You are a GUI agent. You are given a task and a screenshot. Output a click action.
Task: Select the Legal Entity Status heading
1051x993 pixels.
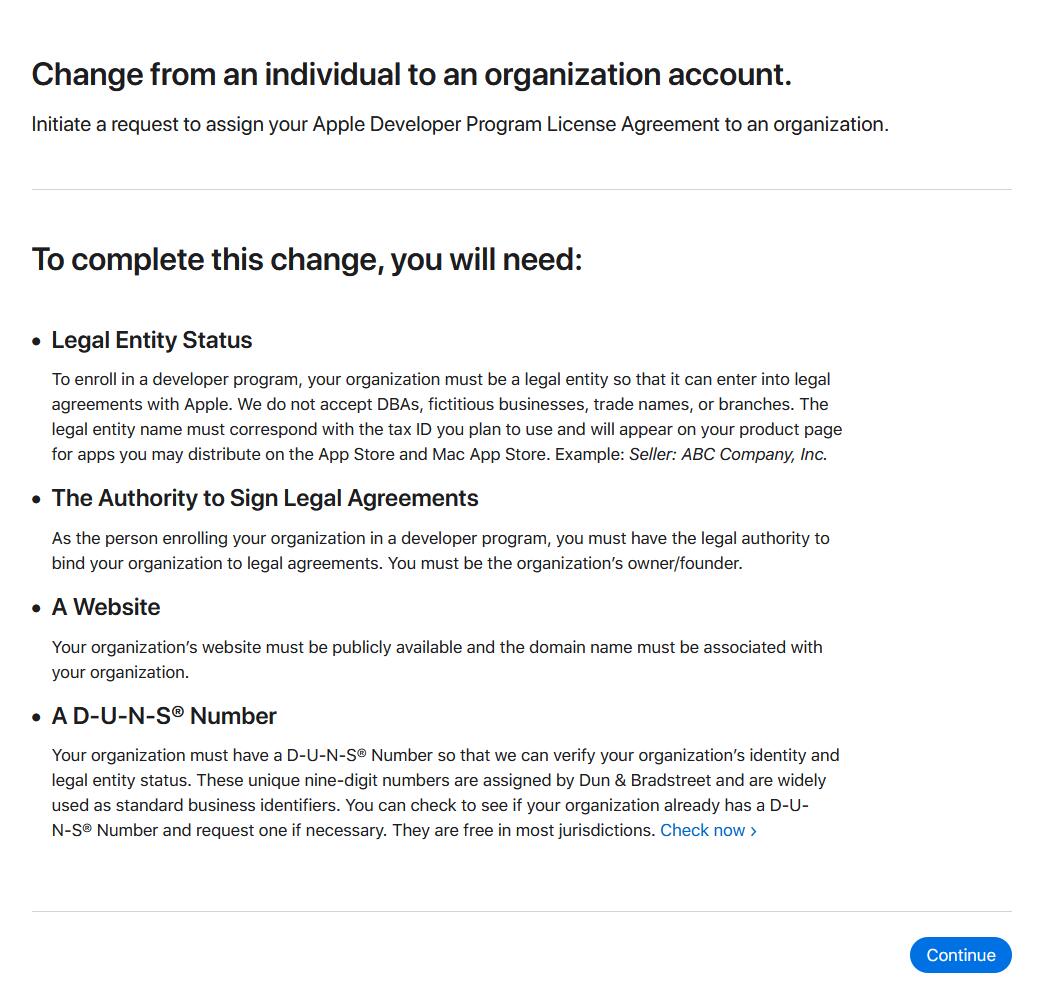(x=151, y=340)
